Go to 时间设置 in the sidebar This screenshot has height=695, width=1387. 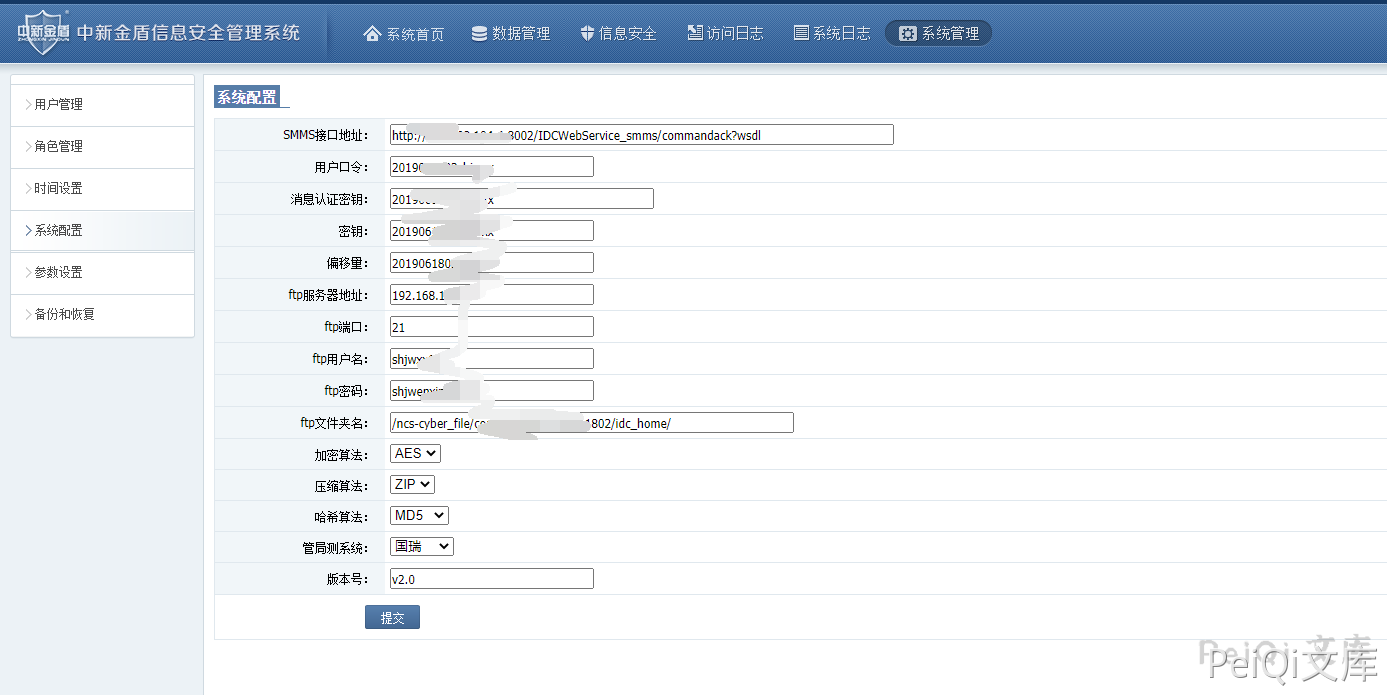click(x=102, y=189)
